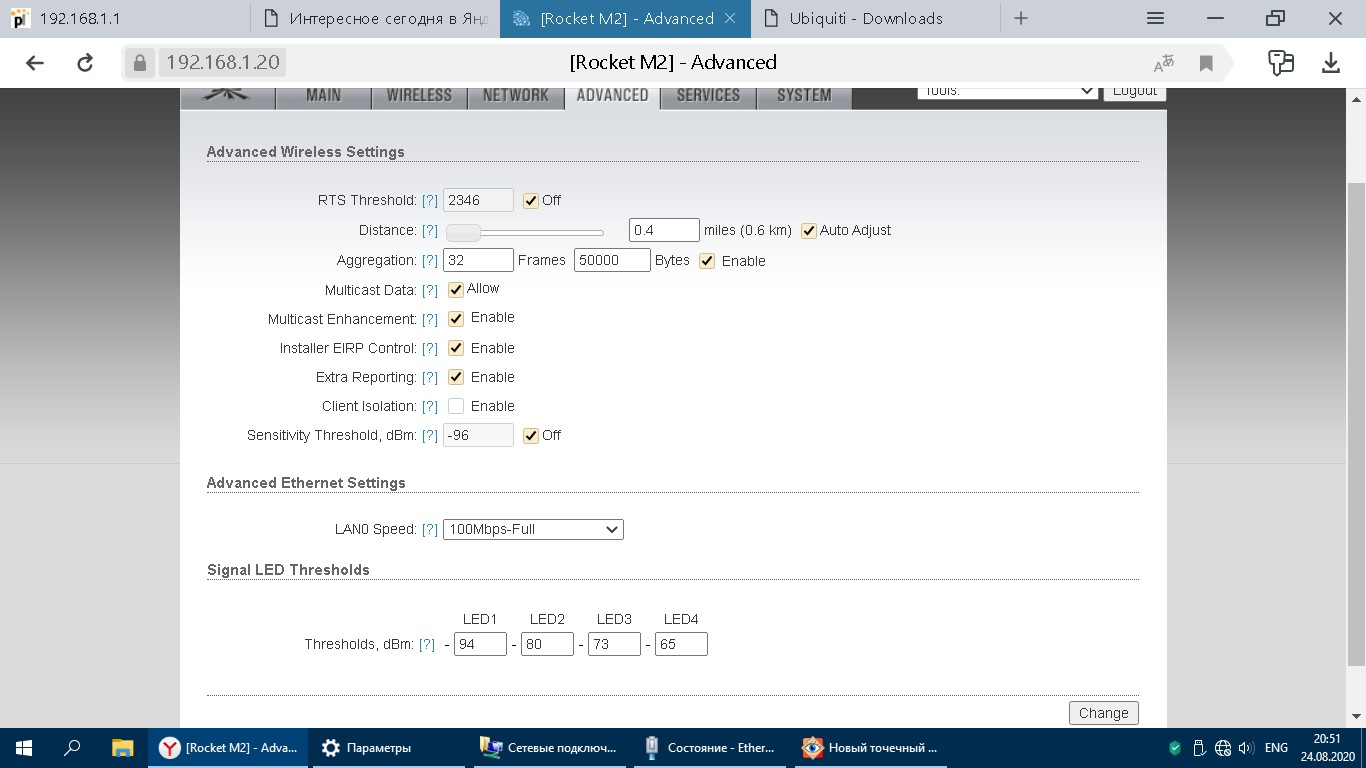Bookmark this page with the bookmark icon
Viewport: 1366px width, 768px height.
[1206, 64]
